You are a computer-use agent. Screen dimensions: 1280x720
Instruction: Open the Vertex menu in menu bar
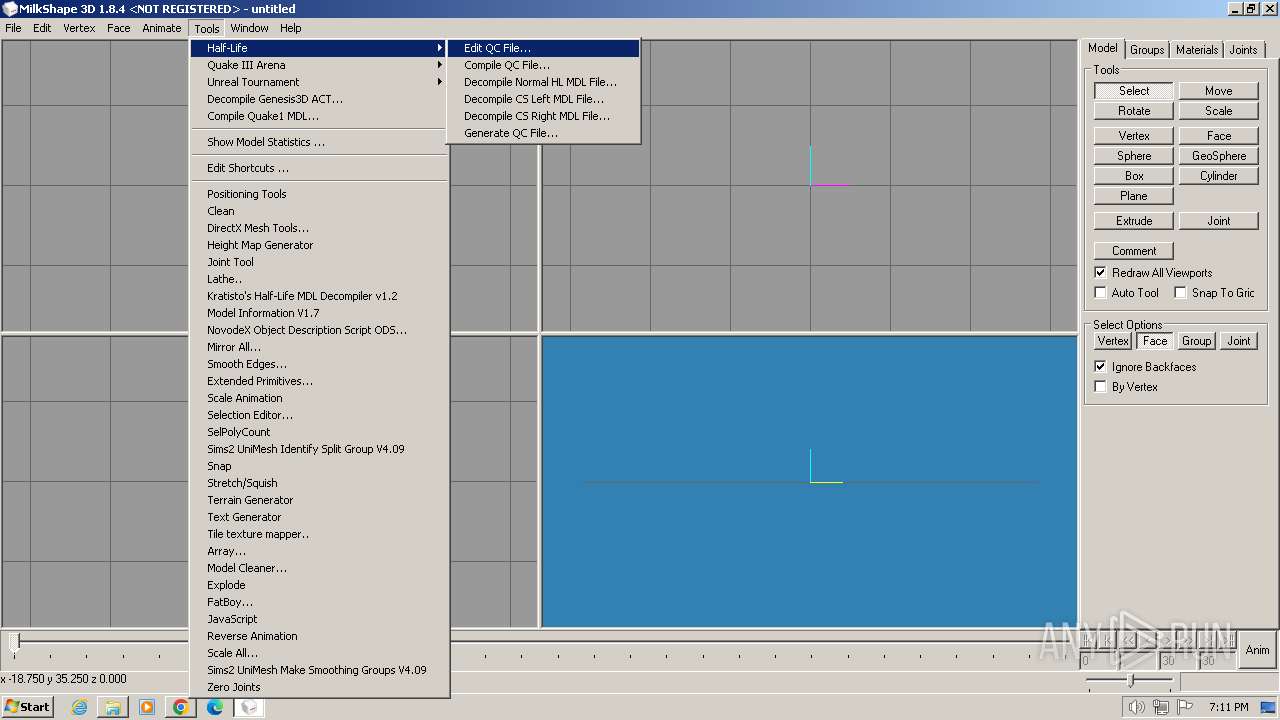point(79,28)
